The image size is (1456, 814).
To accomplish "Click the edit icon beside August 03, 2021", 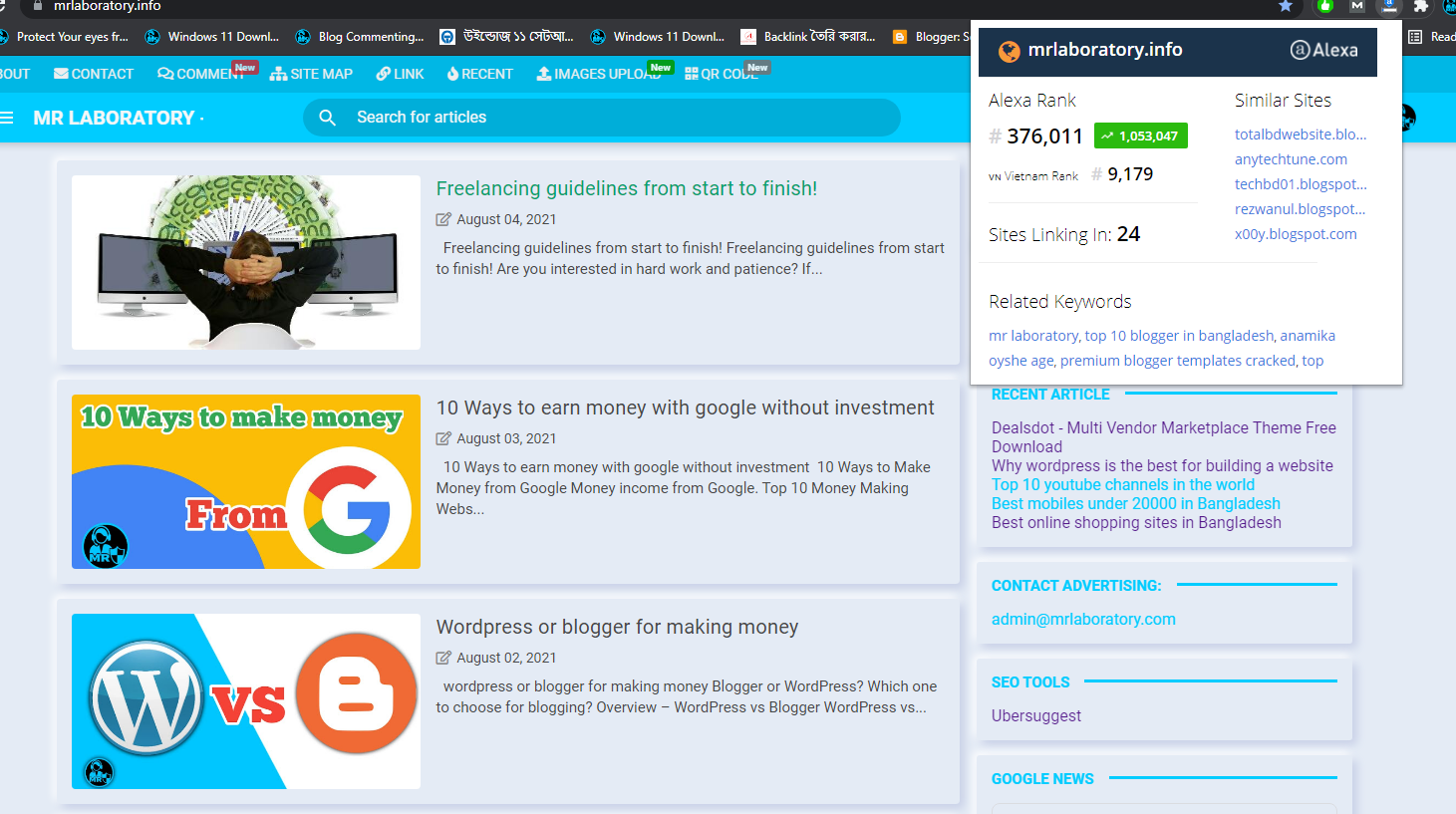I will 443,438.
